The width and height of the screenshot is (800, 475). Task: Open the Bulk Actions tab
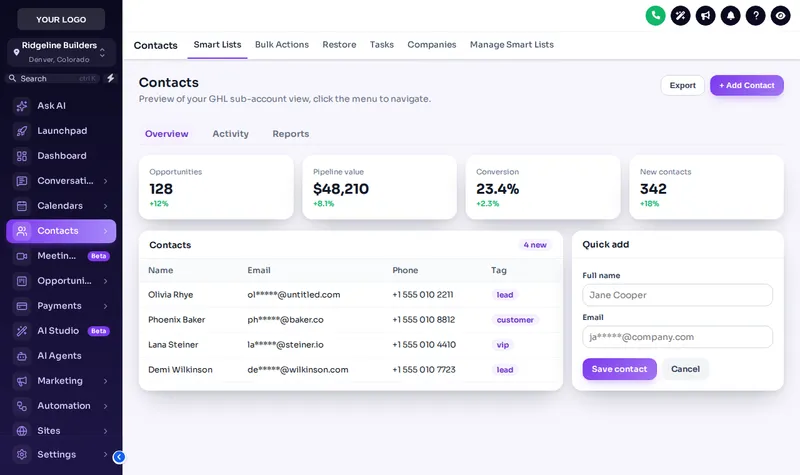282,44
